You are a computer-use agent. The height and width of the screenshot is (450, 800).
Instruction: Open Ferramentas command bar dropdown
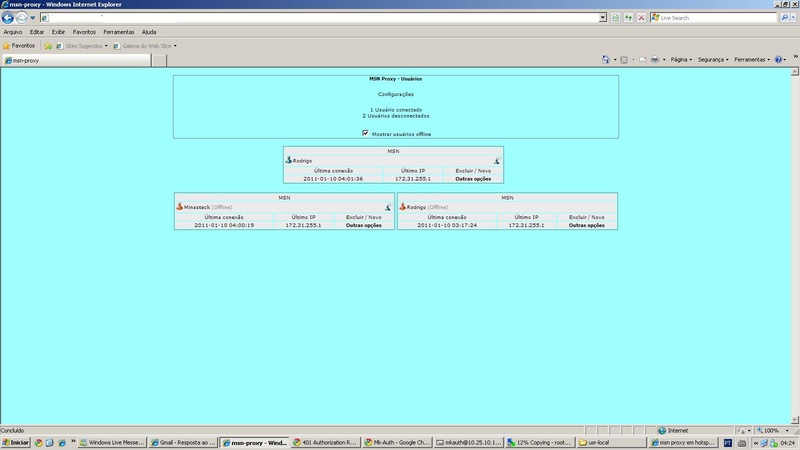[752, 60]
